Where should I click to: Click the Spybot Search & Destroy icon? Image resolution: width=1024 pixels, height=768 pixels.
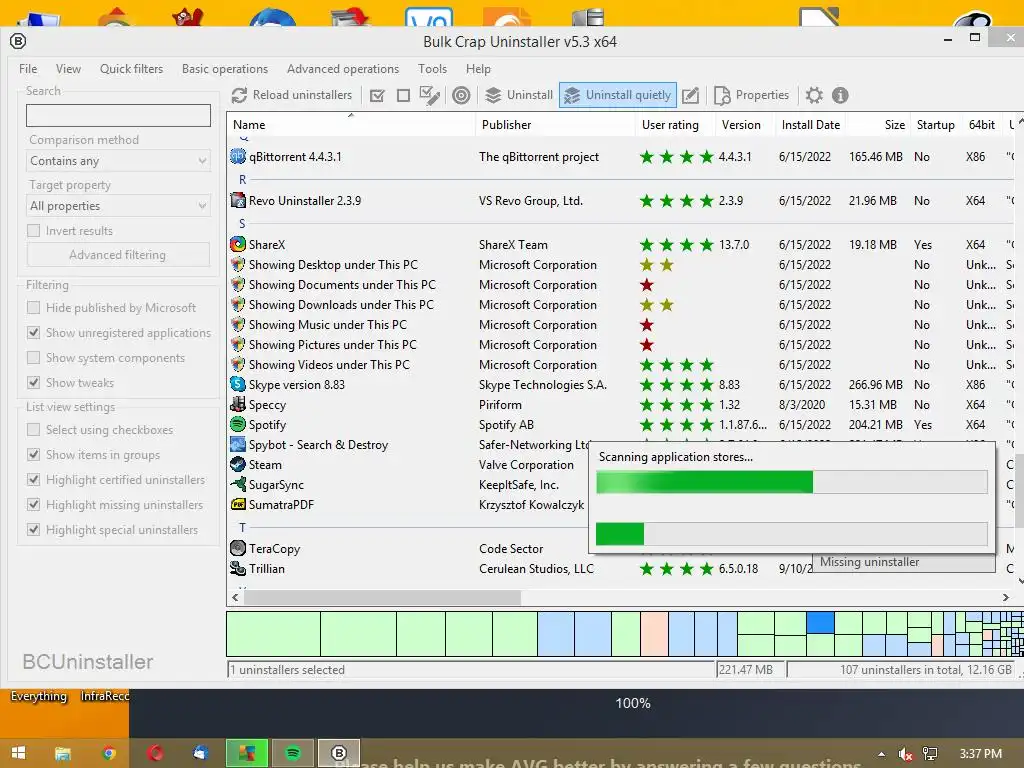[x=238, y=445]
